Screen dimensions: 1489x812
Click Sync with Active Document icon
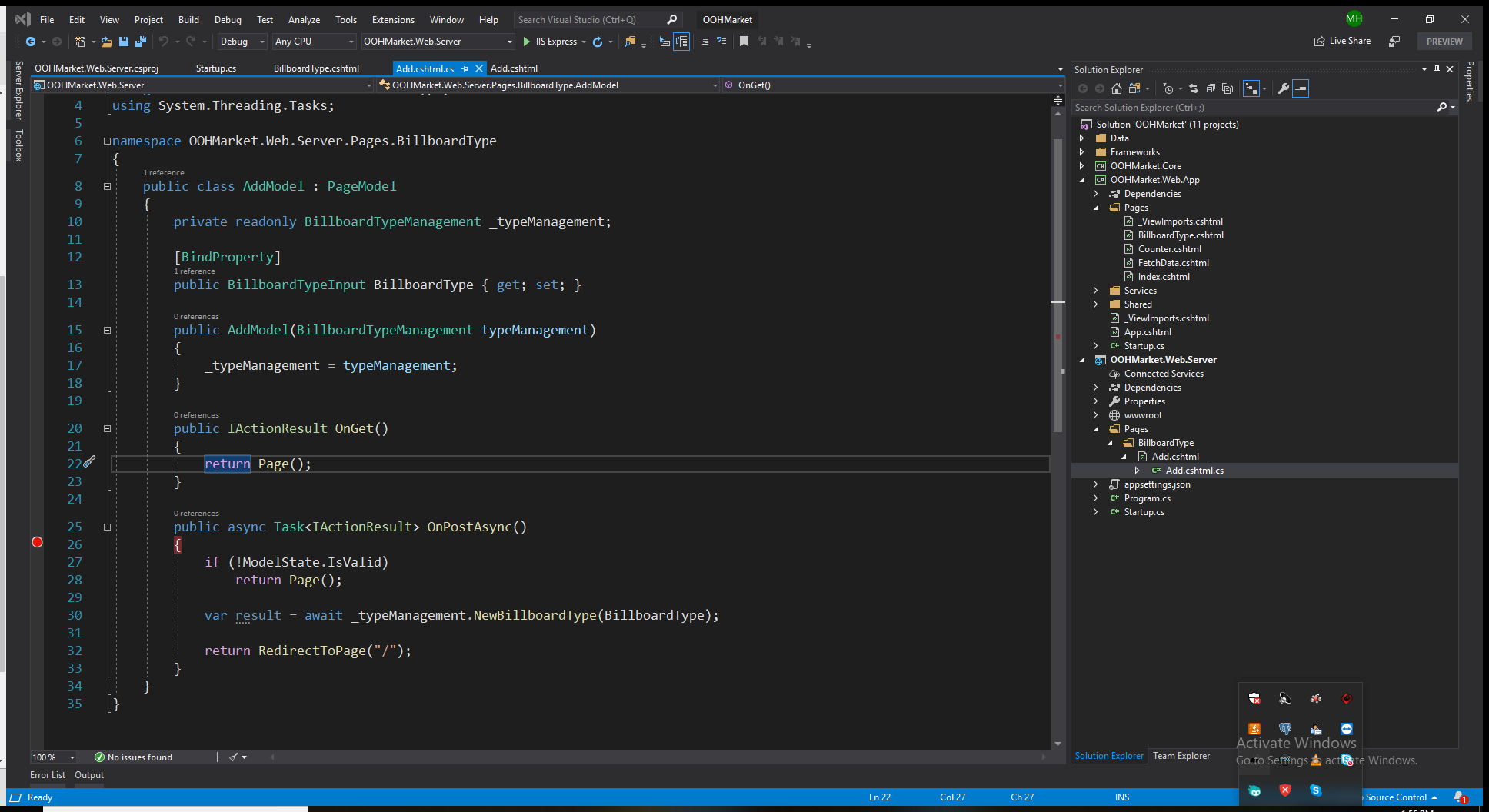(1193, 88)
